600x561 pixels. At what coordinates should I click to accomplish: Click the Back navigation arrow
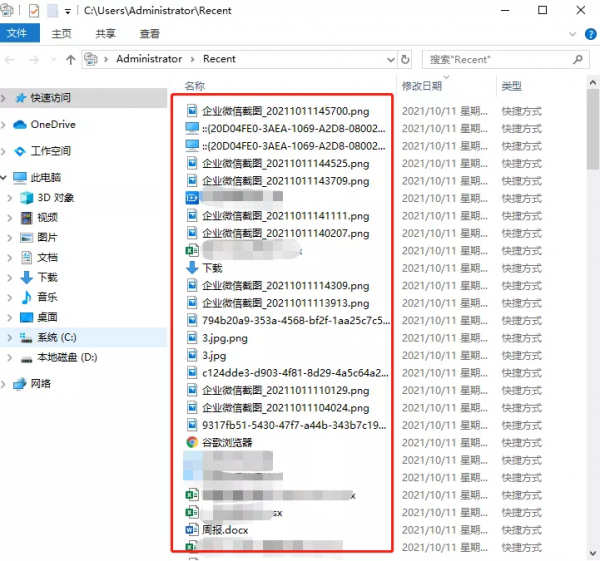(10, 59)
